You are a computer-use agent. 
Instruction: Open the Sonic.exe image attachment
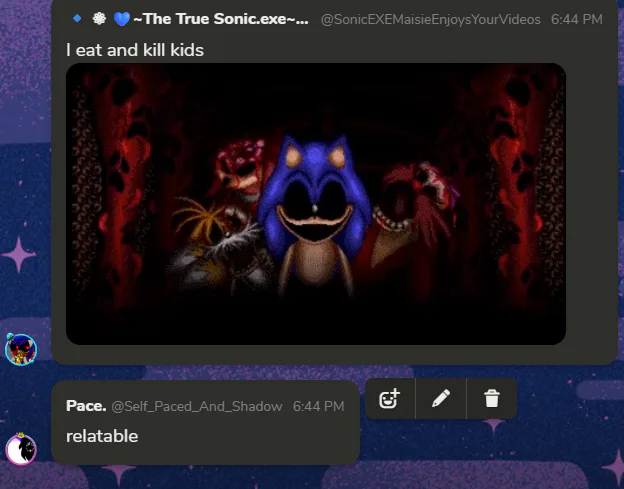coord(316,204)
